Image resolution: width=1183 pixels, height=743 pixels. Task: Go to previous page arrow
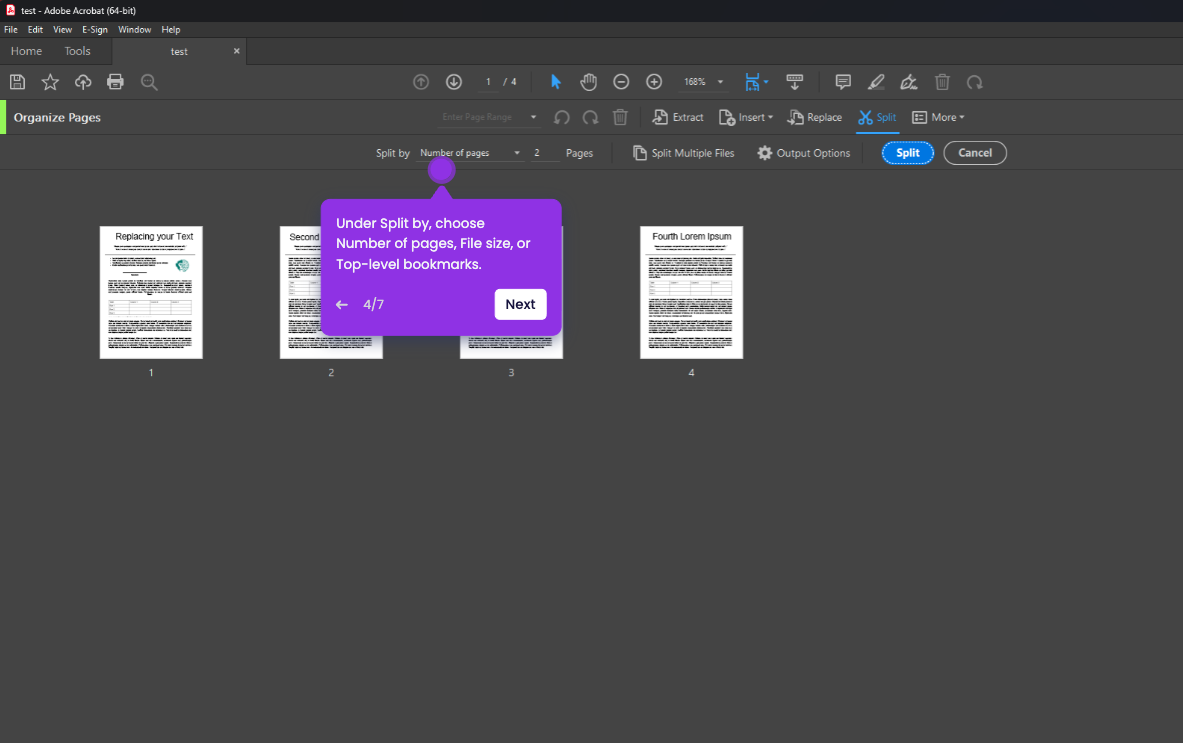click(x=421, y=82)
